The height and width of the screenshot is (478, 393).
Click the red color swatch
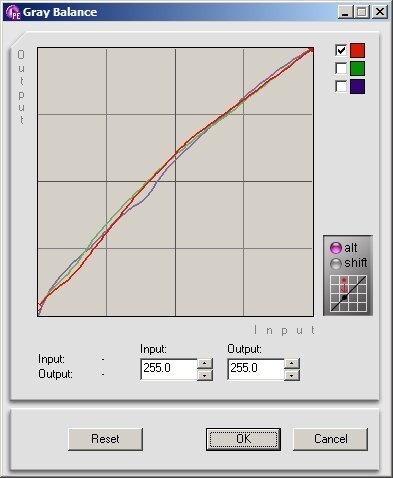(357, 50)
